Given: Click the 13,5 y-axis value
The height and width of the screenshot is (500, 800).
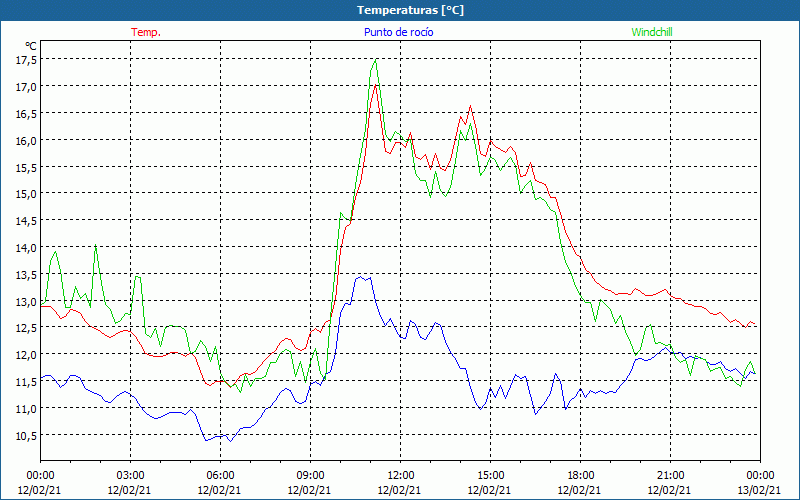Looking at the screenshot, I should (x=27, y=274).
